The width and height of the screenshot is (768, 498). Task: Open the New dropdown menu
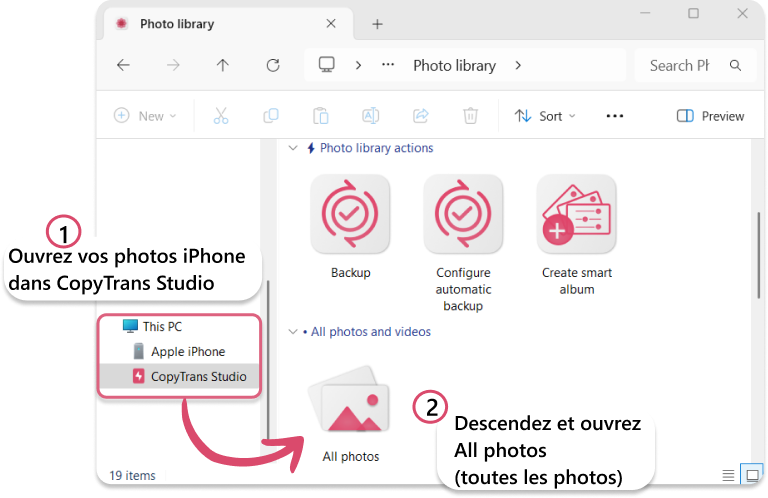(145, 116)
